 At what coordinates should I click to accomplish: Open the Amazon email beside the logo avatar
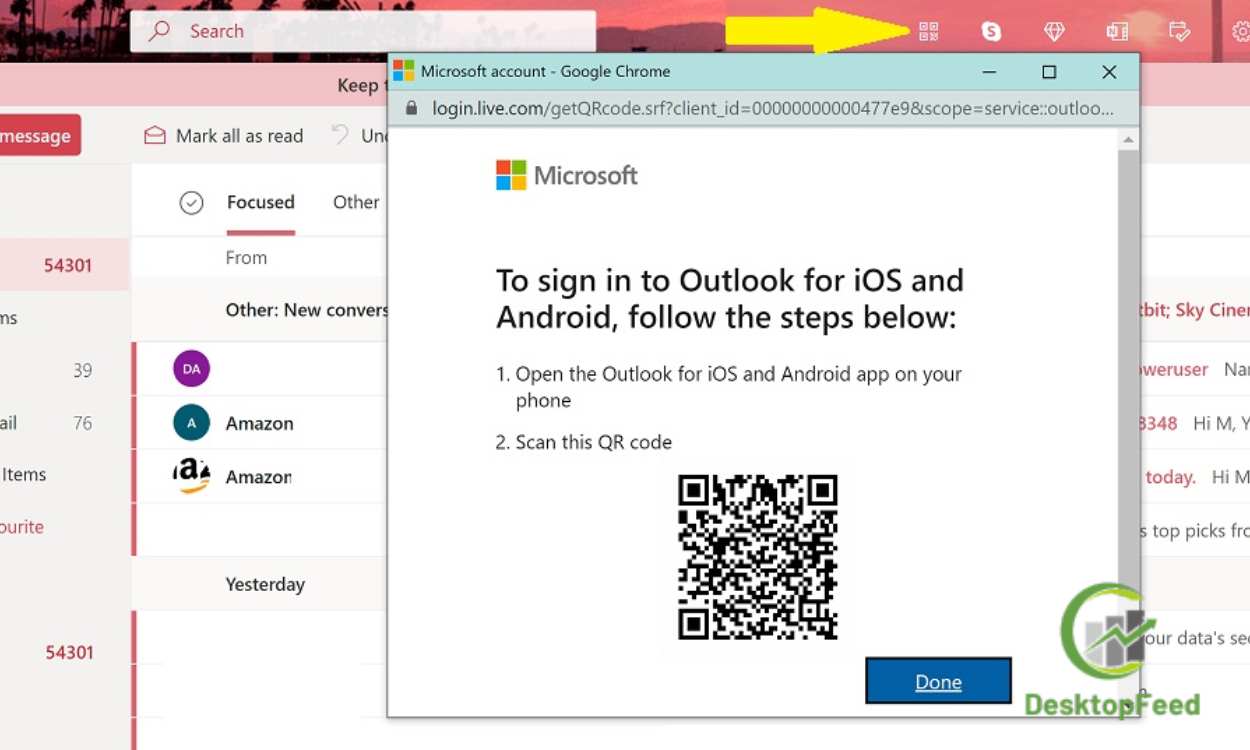[261, 477]
